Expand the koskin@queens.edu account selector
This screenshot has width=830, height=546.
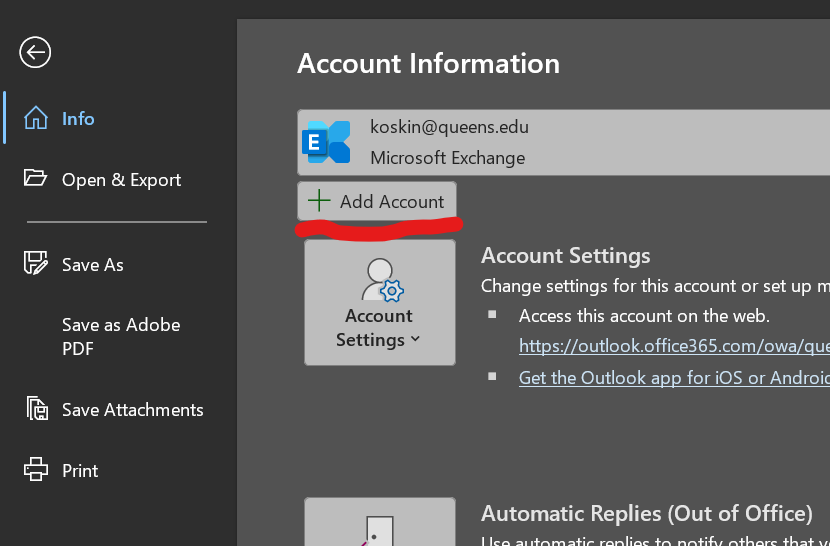[563, 142]
